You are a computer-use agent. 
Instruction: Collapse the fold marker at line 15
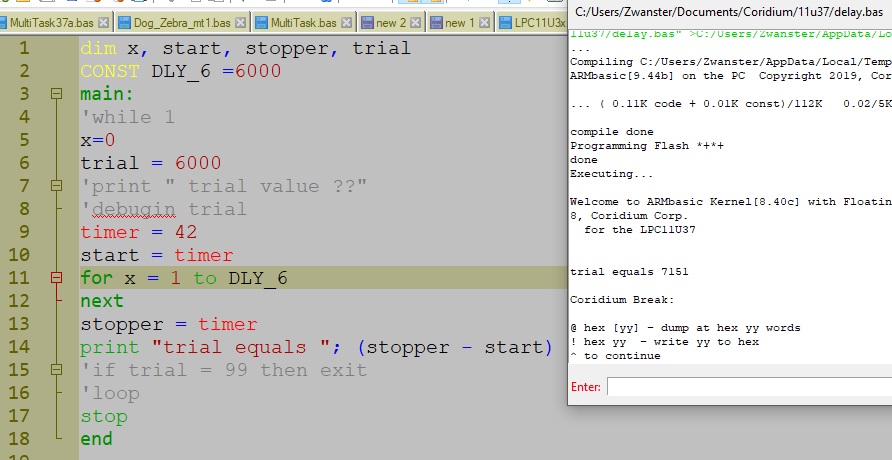(56, 370)
